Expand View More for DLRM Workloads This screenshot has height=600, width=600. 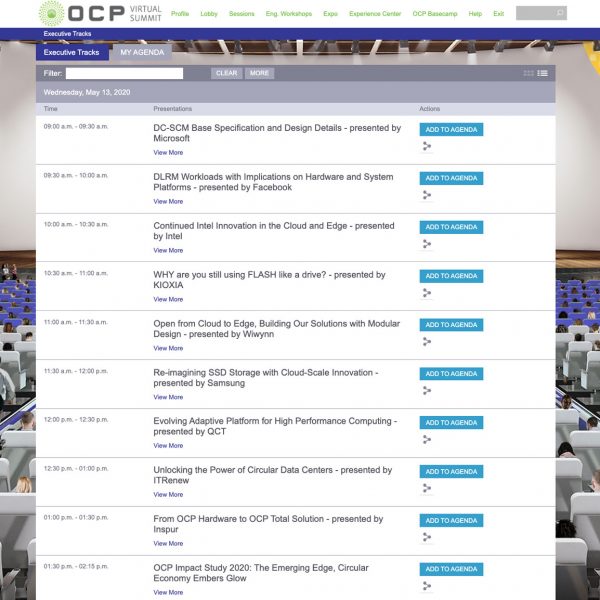(x=168, y=201)
